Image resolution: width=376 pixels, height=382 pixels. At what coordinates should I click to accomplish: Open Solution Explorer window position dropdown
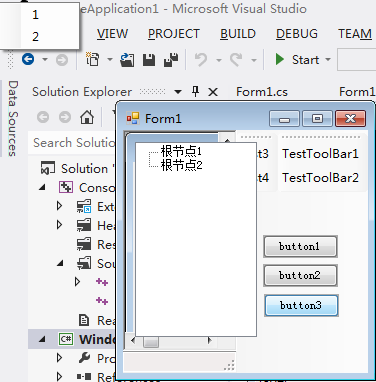click(178, 92)
